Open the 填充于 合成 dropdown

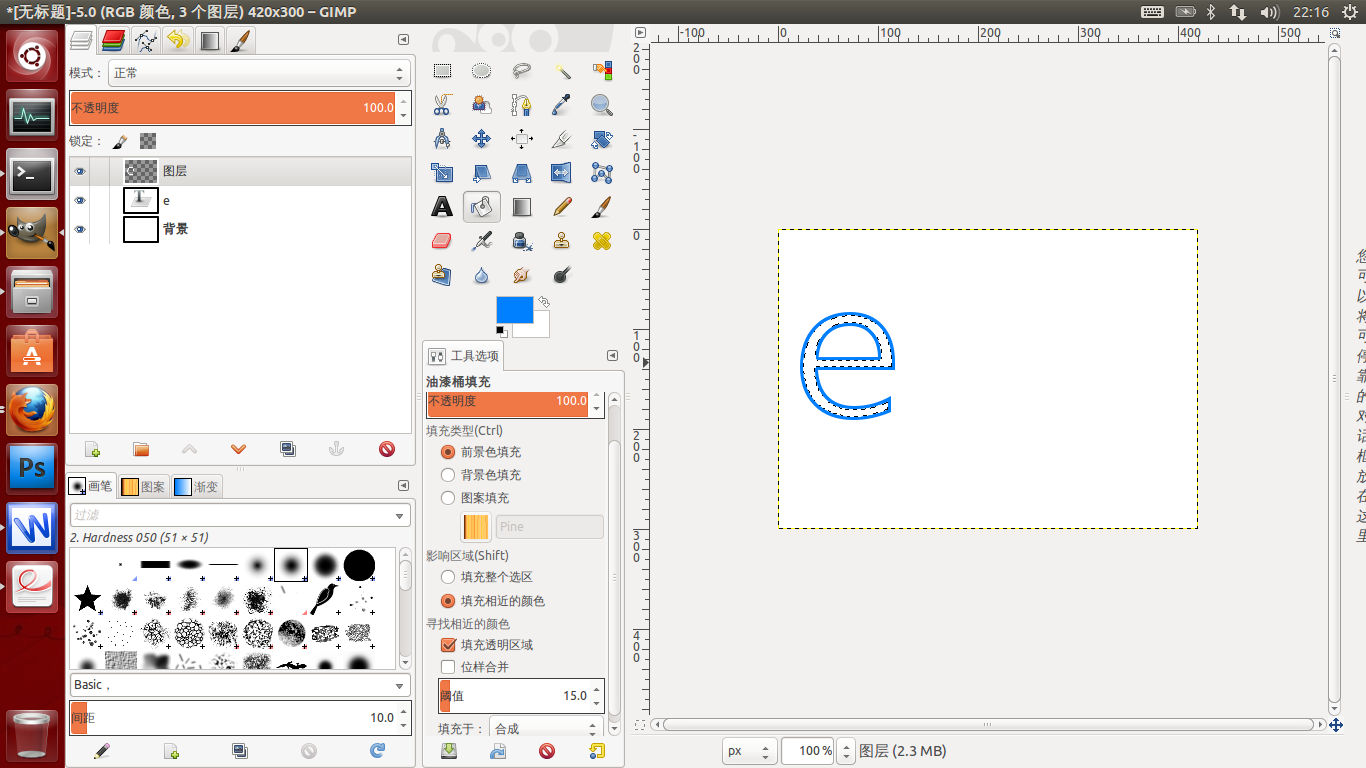click(546, 729)
